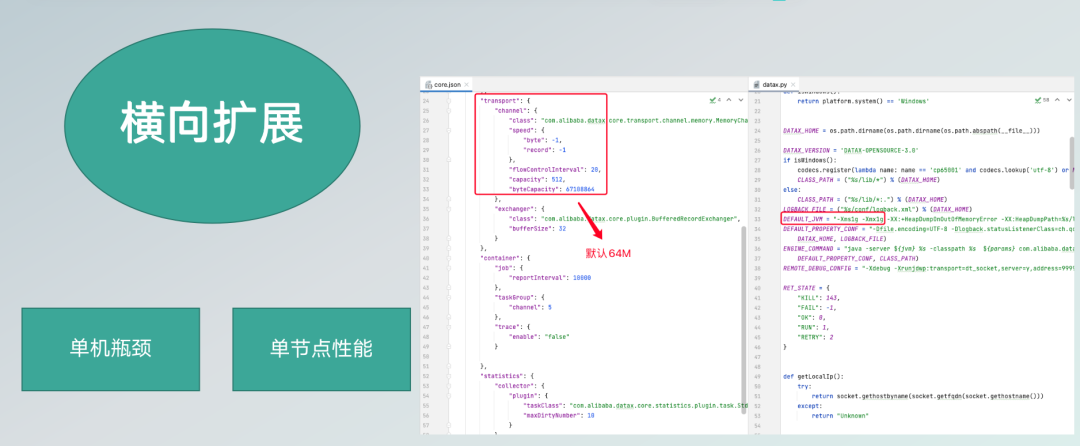Viewport: 1080px width, 446px height.
Task: Go to previous highlighted problem in core.json
Action: click(x=729, y=100)
